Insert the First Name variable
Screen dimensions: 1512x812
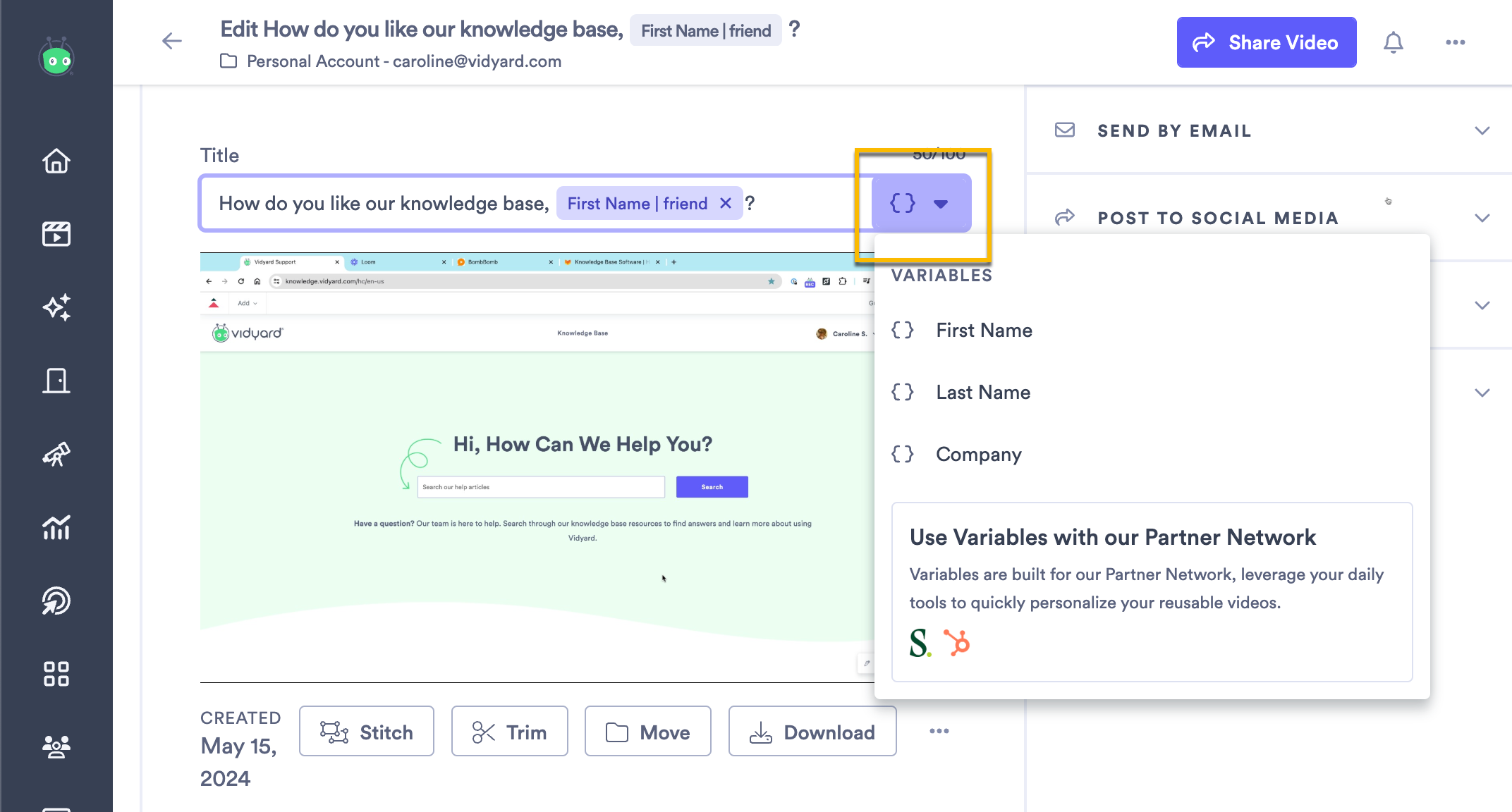(1152, 330)
